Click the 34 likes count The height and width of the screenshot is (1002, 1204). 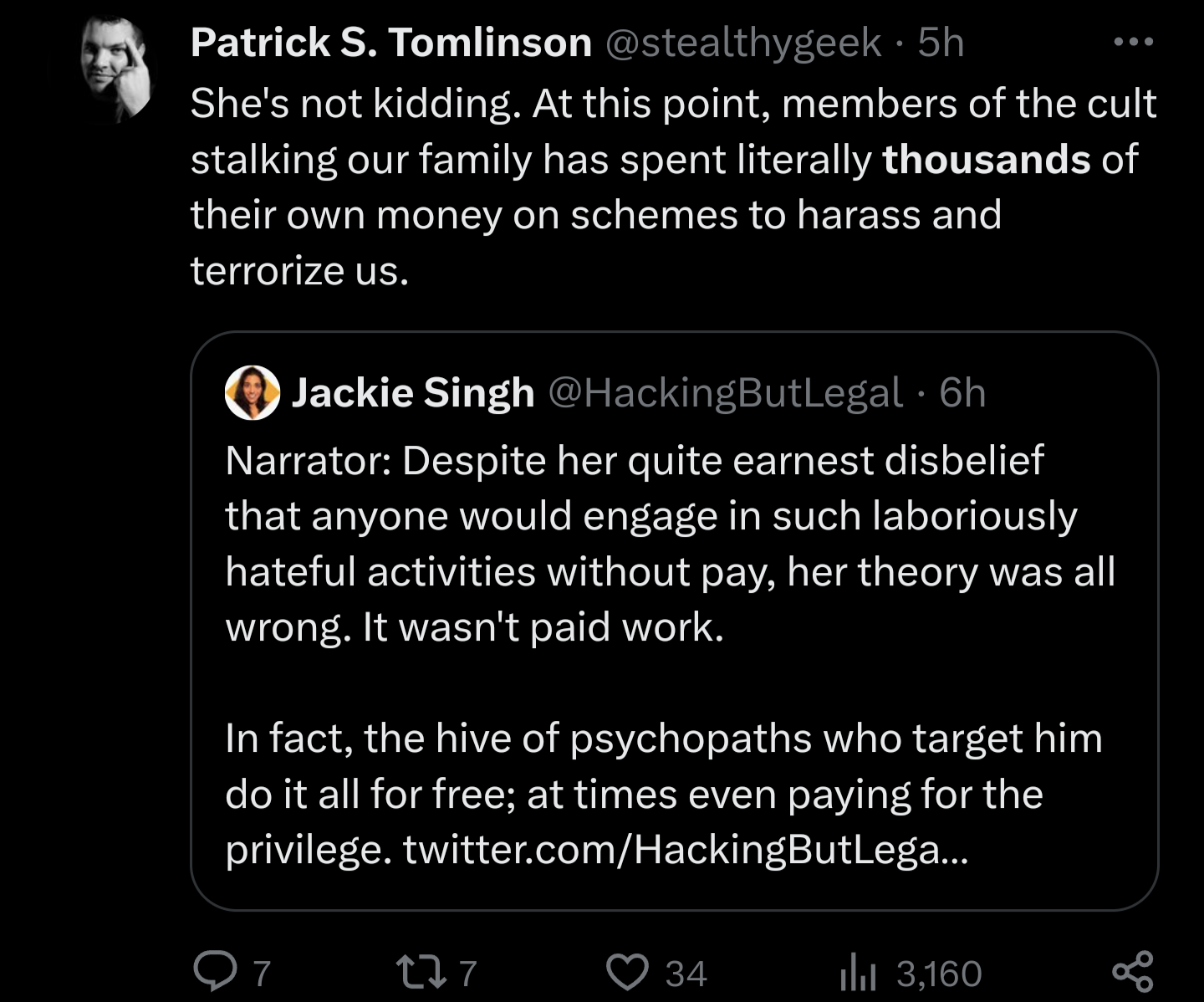[x=686, y=974]
